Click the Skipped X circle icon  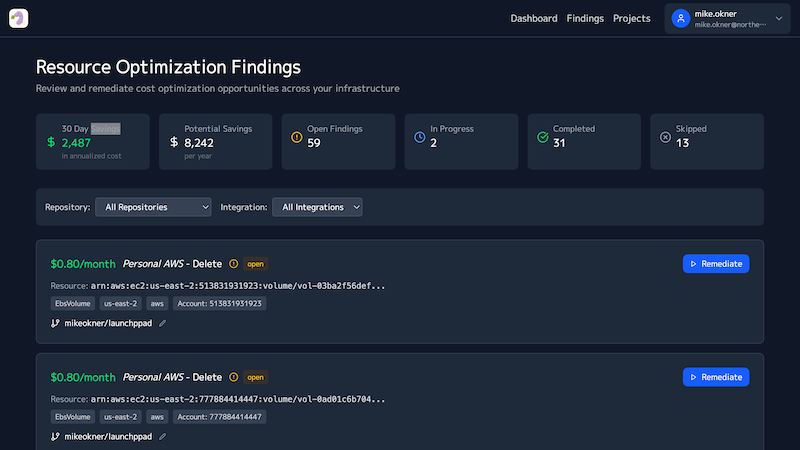tap(666, 137)
